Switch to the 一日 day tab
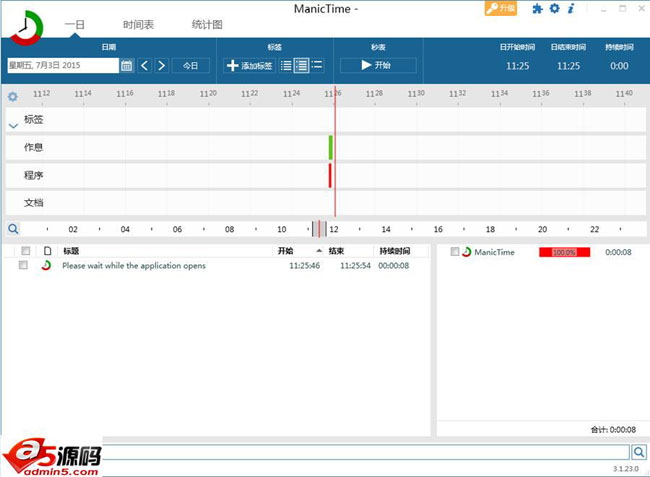Screen dimensions: 650x477 pos(75,25)
